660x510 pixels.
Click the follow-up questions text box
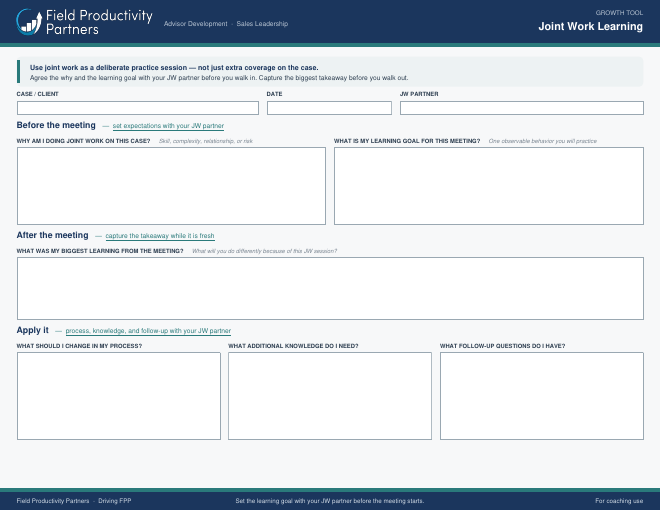point(542,396)
